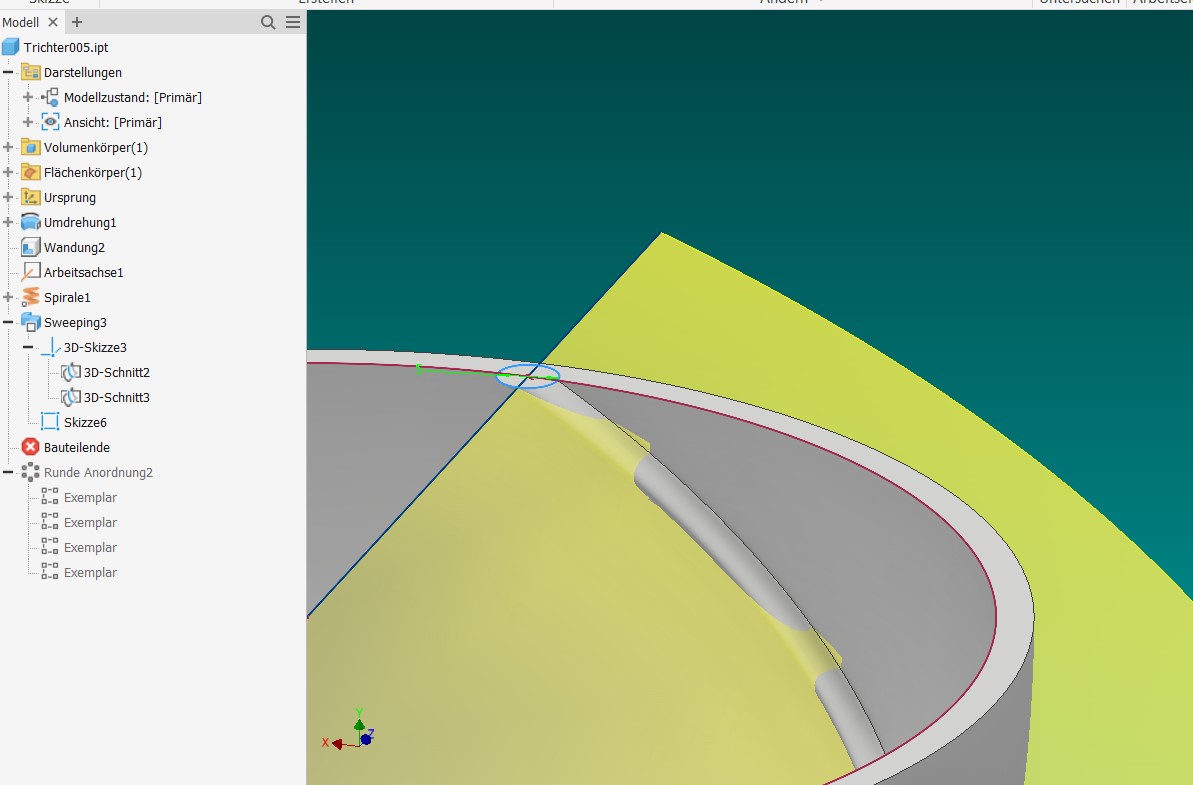
Task: Switch to the Modell tab
Action: [21, 22]
